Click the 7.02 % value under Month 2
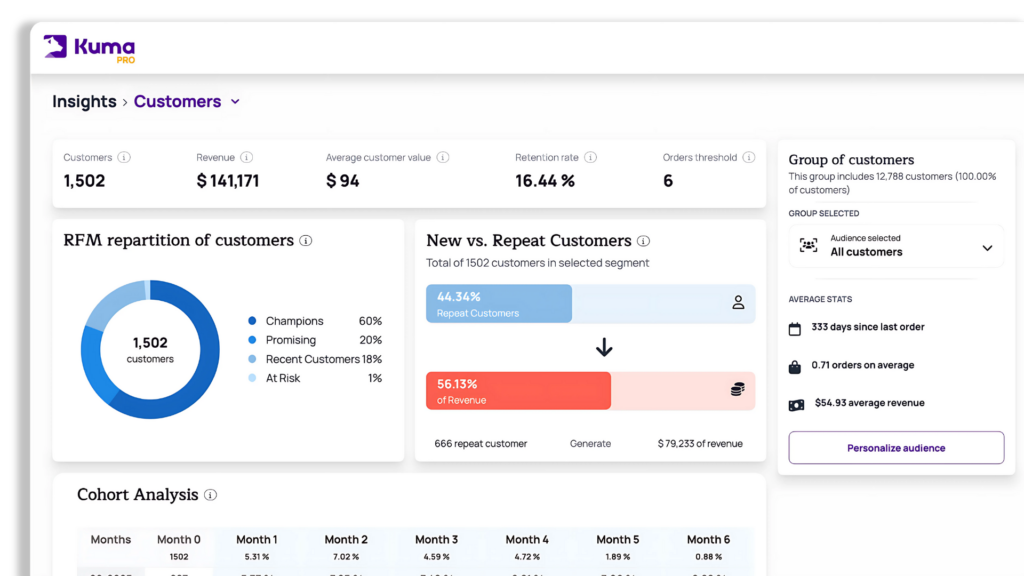 (x=346, y=557)
